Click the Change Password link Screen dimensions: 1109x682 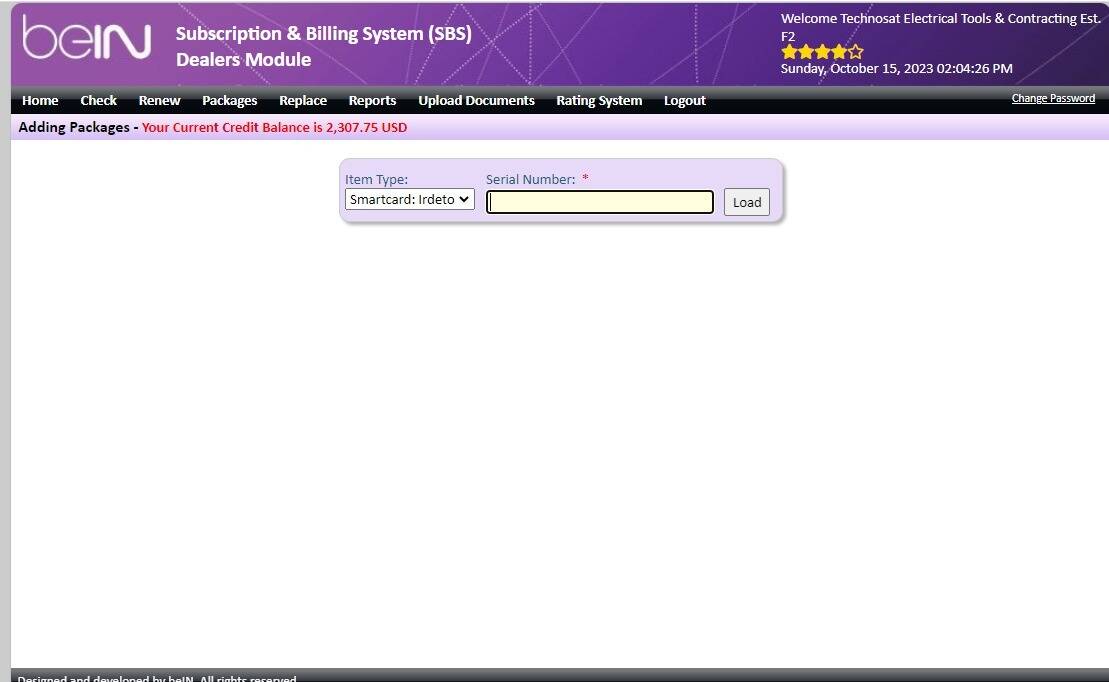point(1053,98)
